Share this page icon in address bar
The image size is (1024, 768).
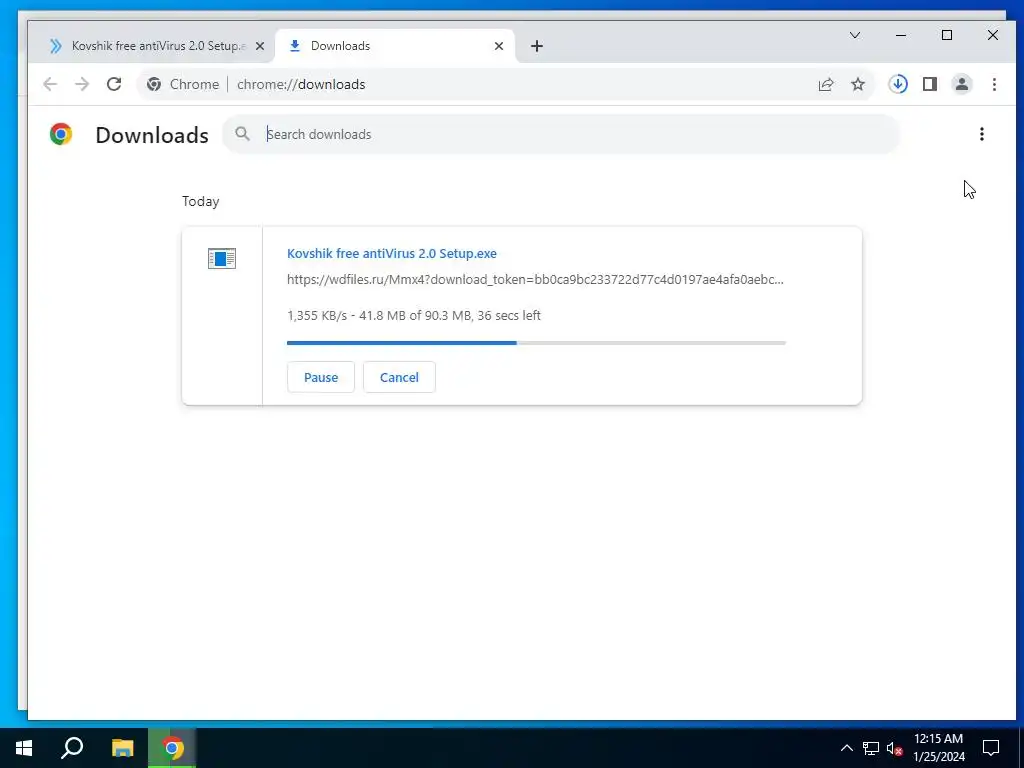(825, 84)
